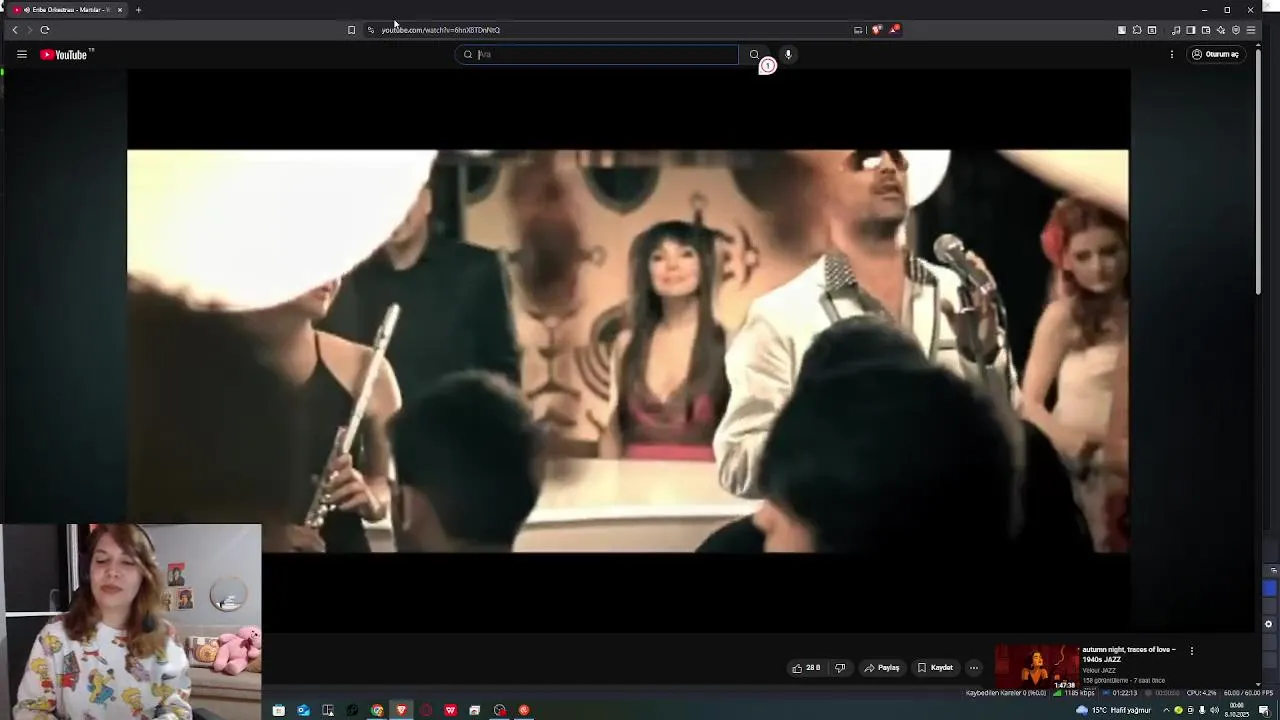
Task: Open the YouTube settings three-dot menu
Action: pyautogui.click(x=1172, y=55)
